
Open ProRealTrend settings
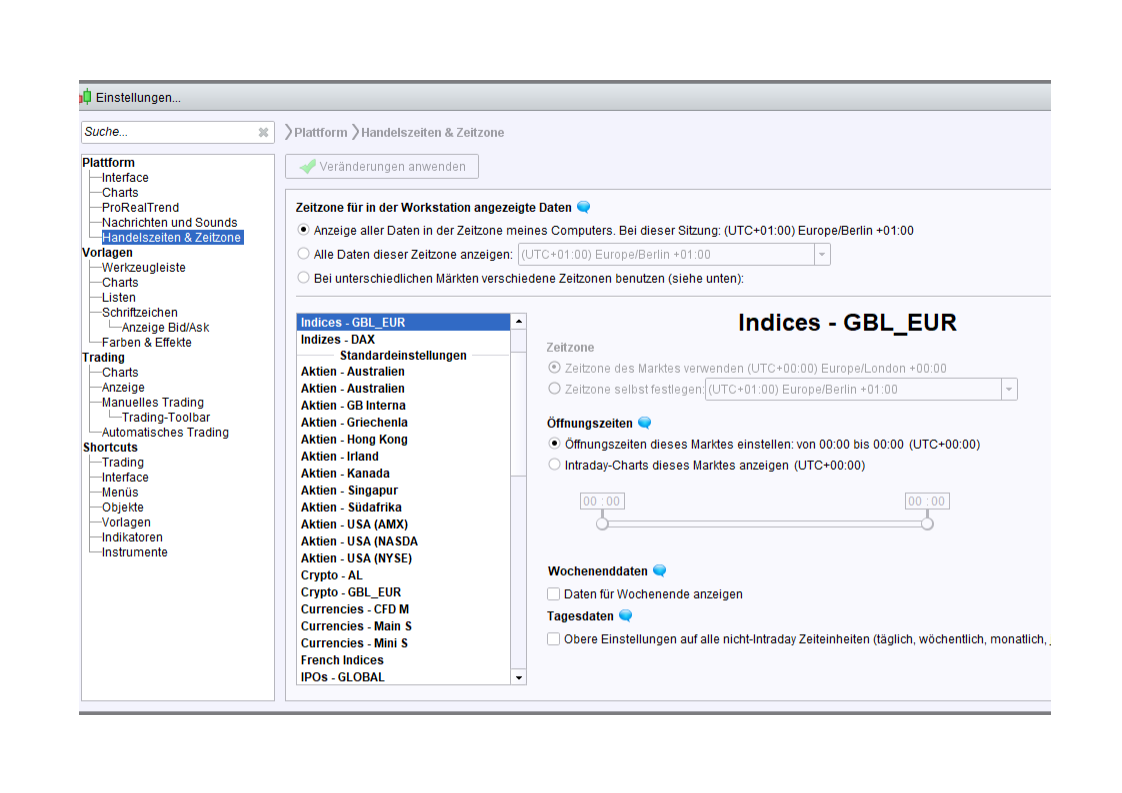coord(140,208)
